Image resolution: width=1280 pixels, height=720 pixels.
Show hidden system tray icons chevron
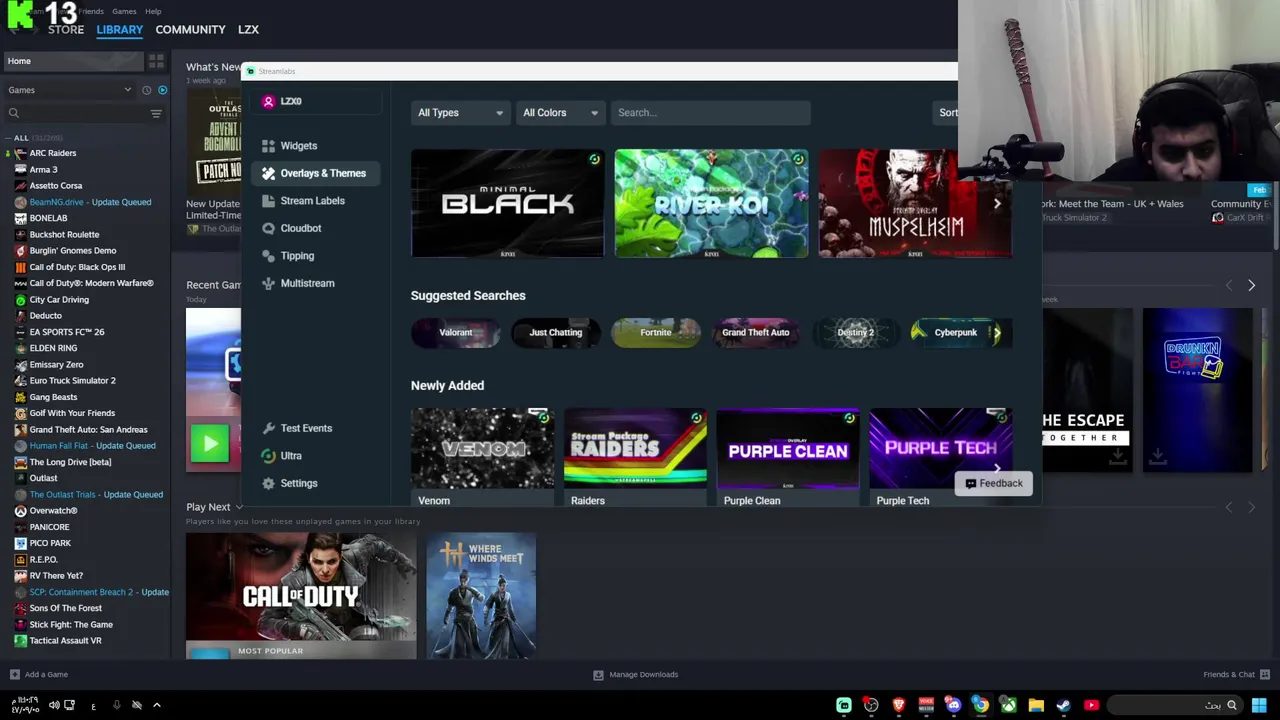click(x=156, y=706)
